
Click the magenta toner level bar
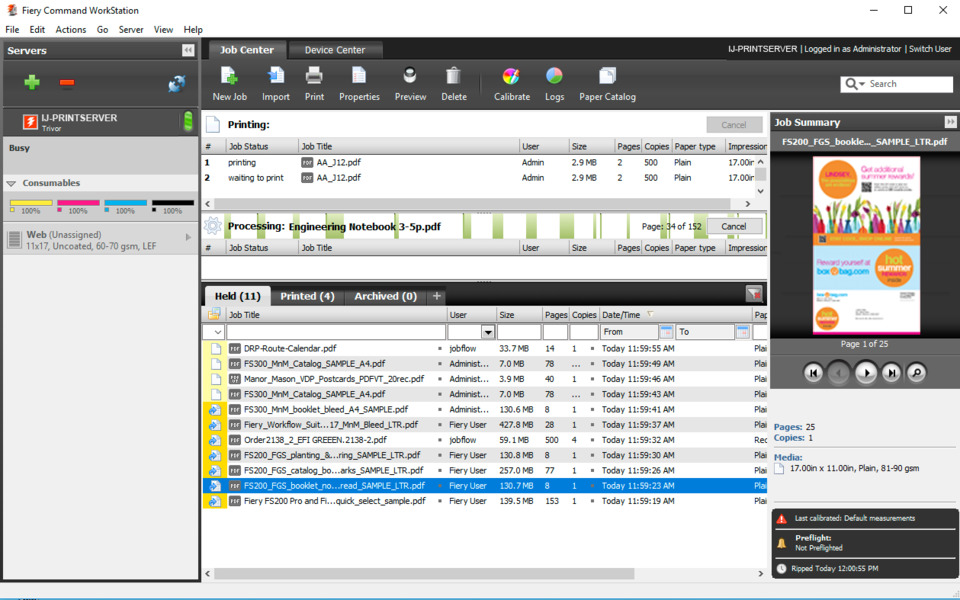[x=78, y=203]
